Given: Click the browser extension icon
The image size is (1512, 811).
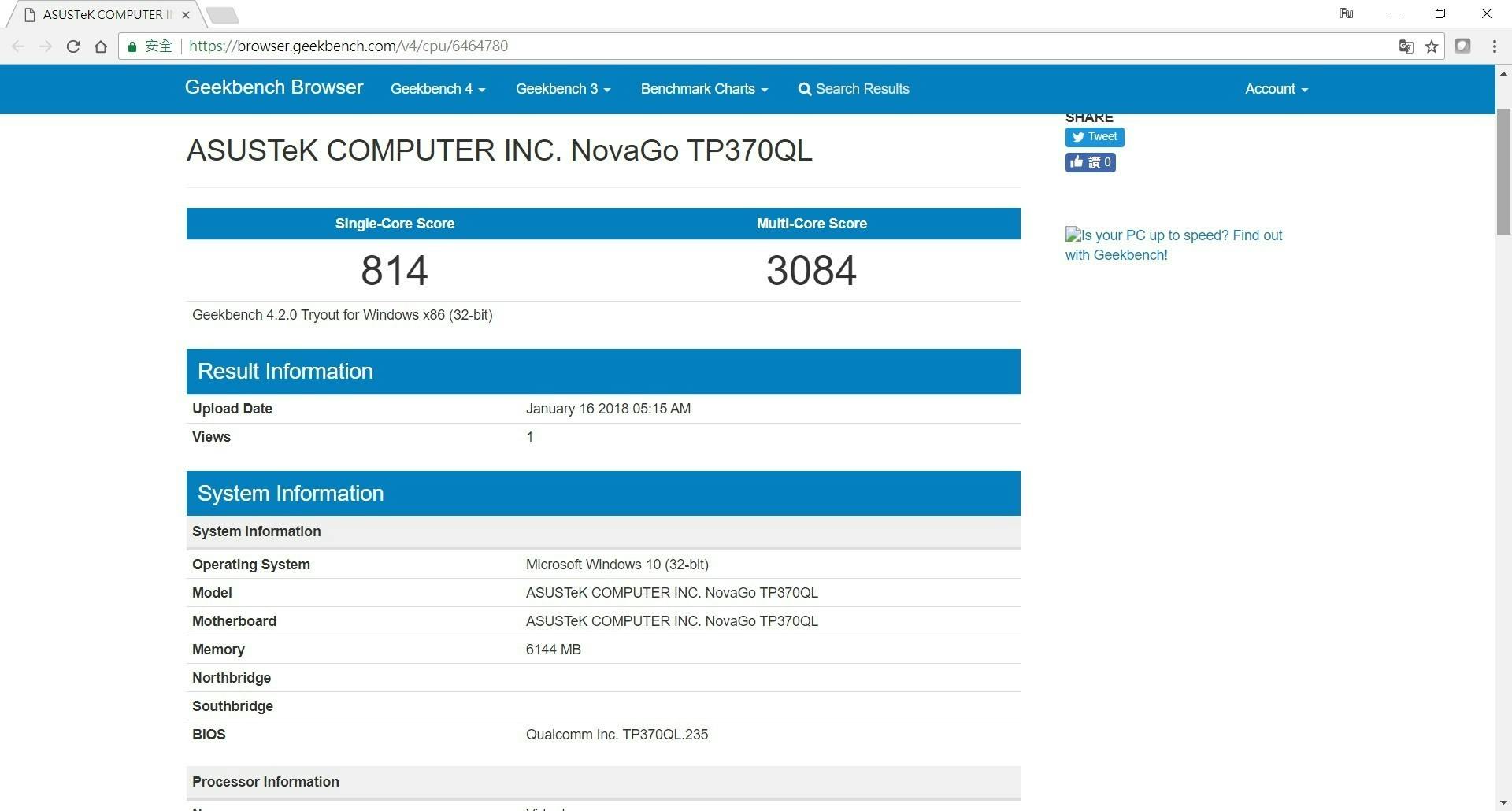Looking at the screenshot, I should pyautogui.click(x=1462, y=46).
